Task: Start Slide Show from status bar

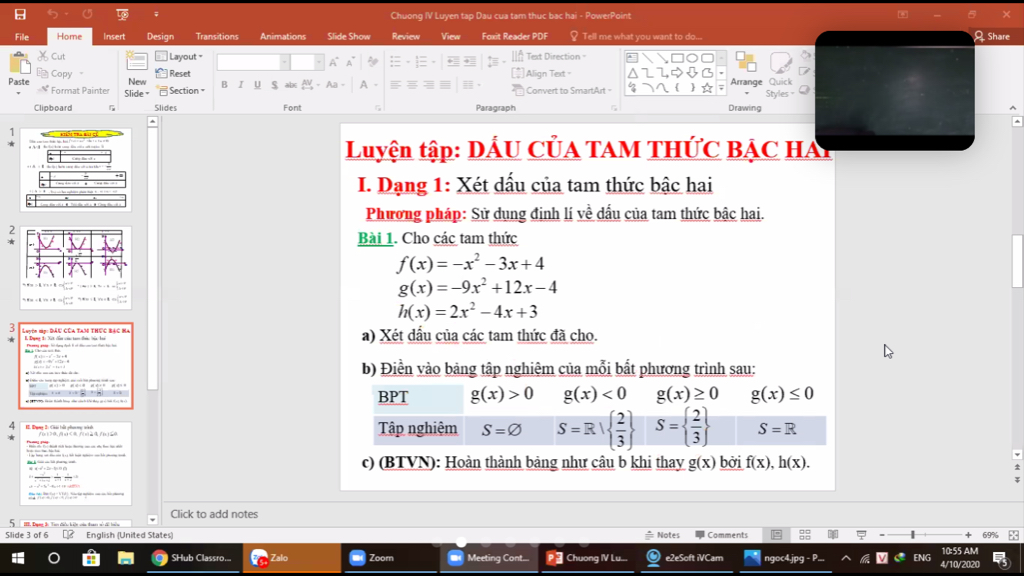Action: pyautogui.click(x=861, y=535)
